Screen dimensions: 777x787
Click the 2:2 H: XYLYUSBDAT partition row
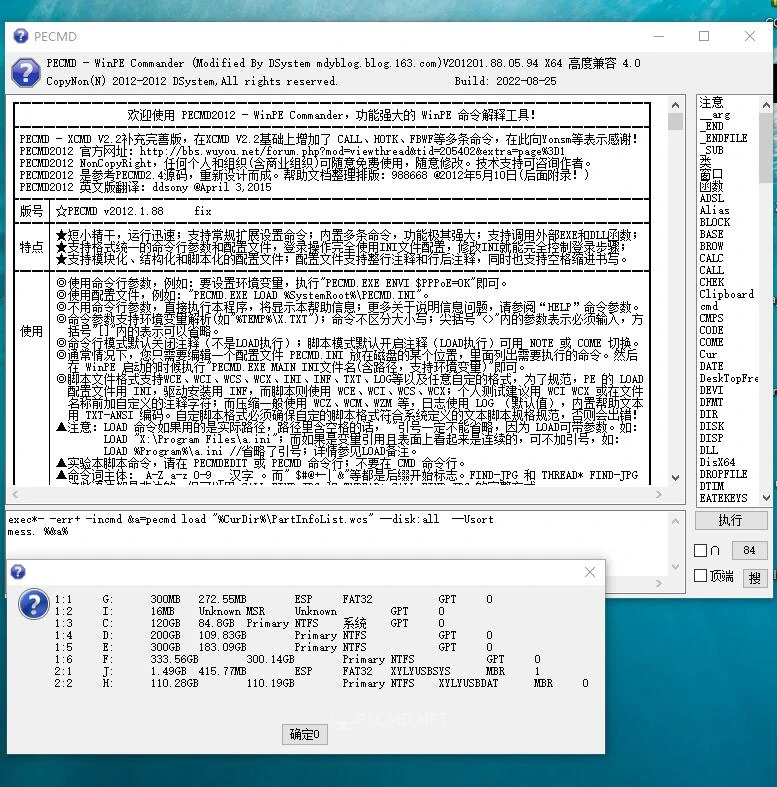pos(322,684)
